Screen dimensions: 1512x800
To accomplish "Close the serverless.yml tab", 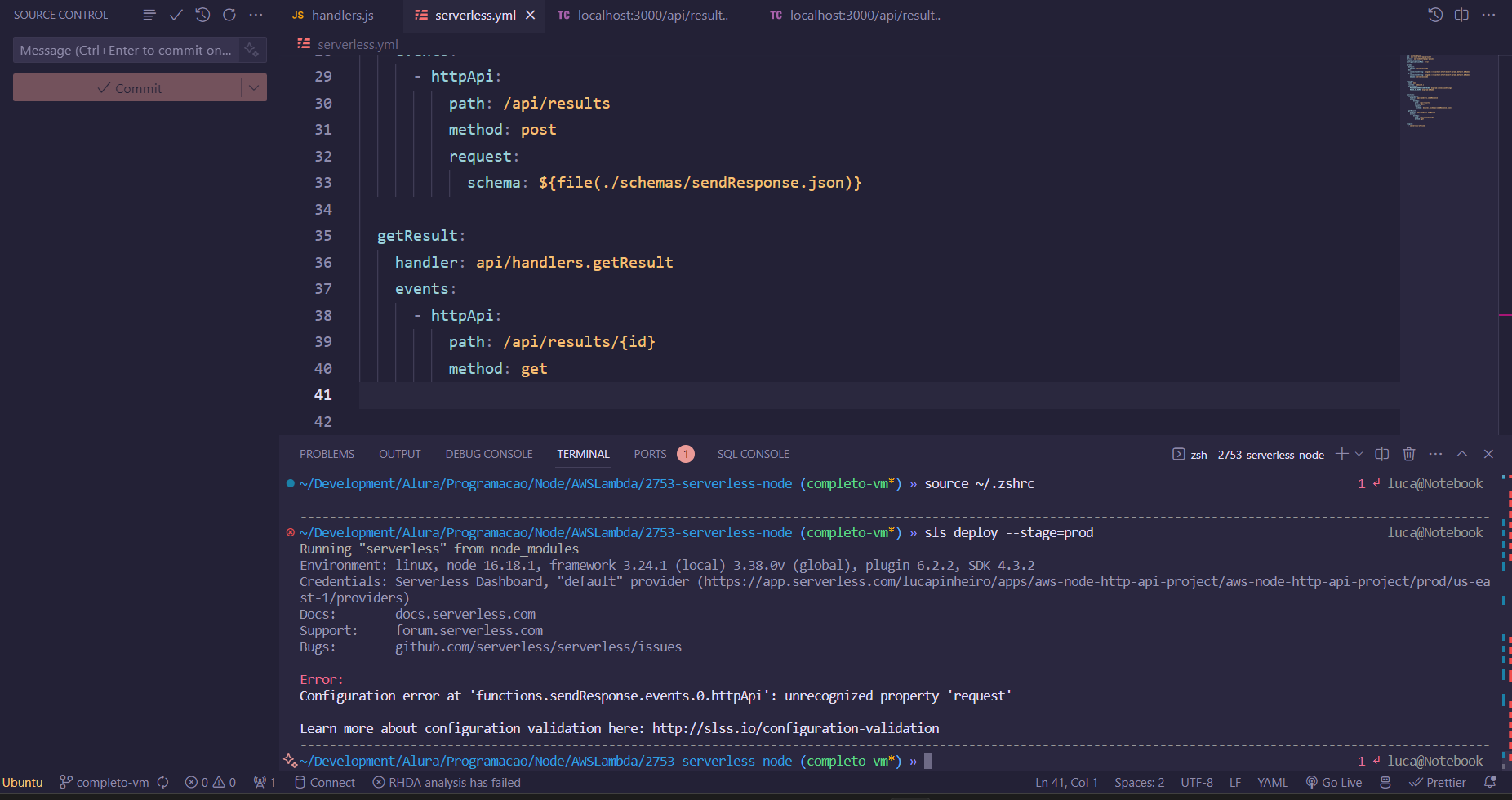I will coord(531,15).
